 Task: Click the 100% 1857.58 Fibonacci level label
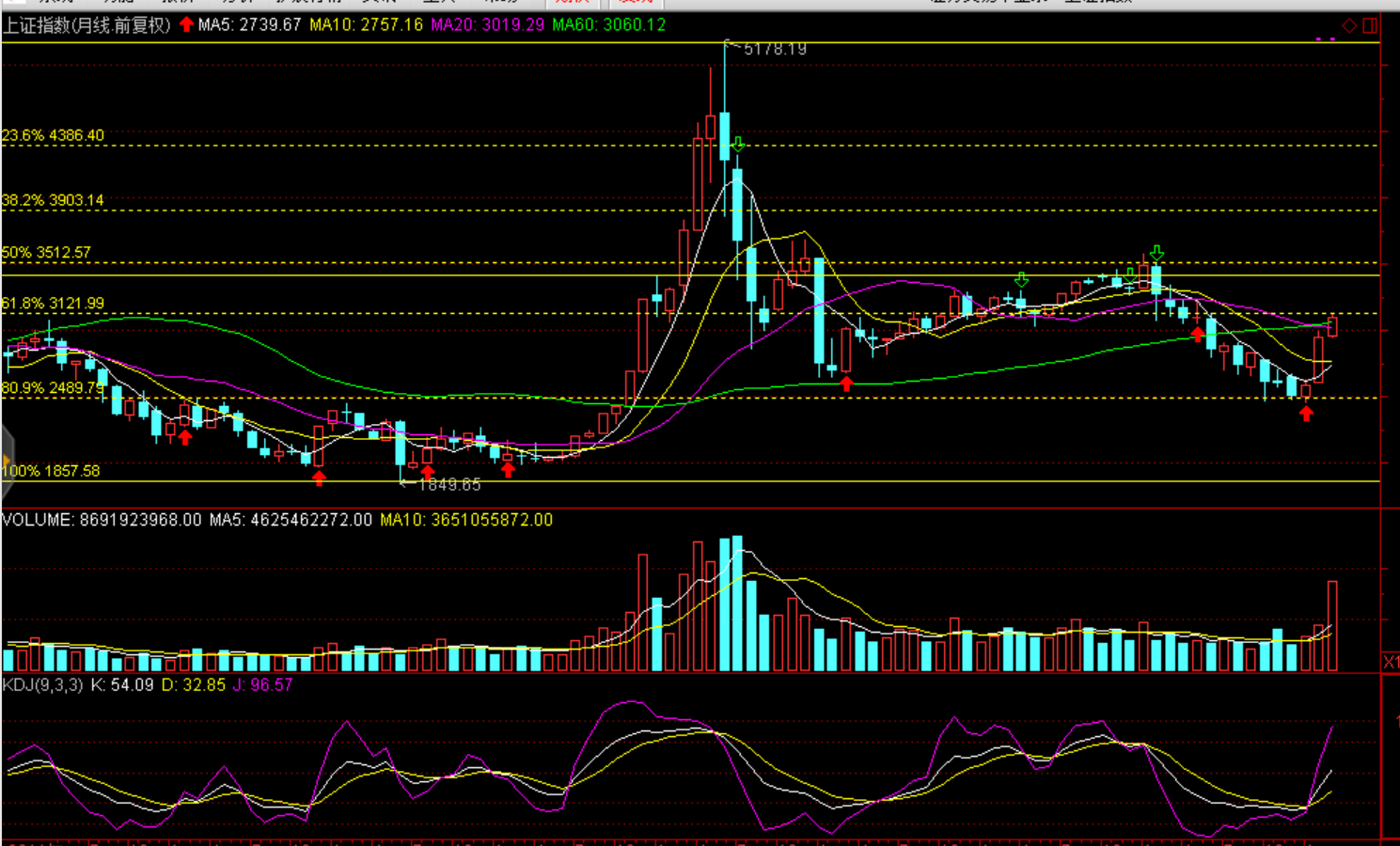tap(51, 471)
